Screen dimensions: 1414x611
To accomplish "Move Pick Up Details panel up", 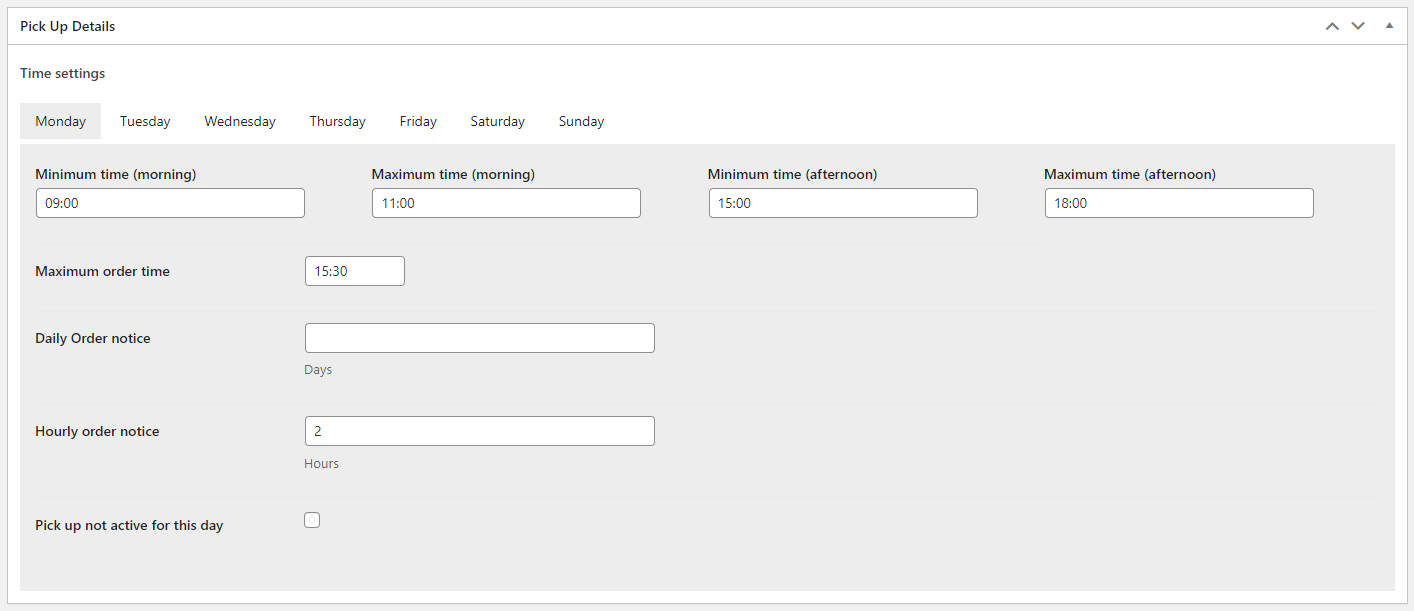I will coord(1331,26).
